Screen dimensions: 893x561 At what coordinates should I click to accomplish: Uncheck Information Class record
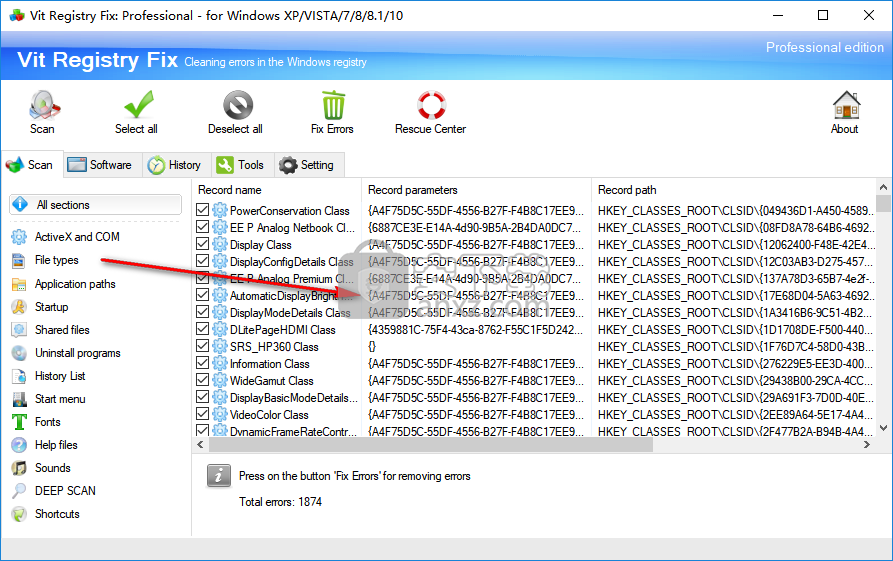coord(202,363)
